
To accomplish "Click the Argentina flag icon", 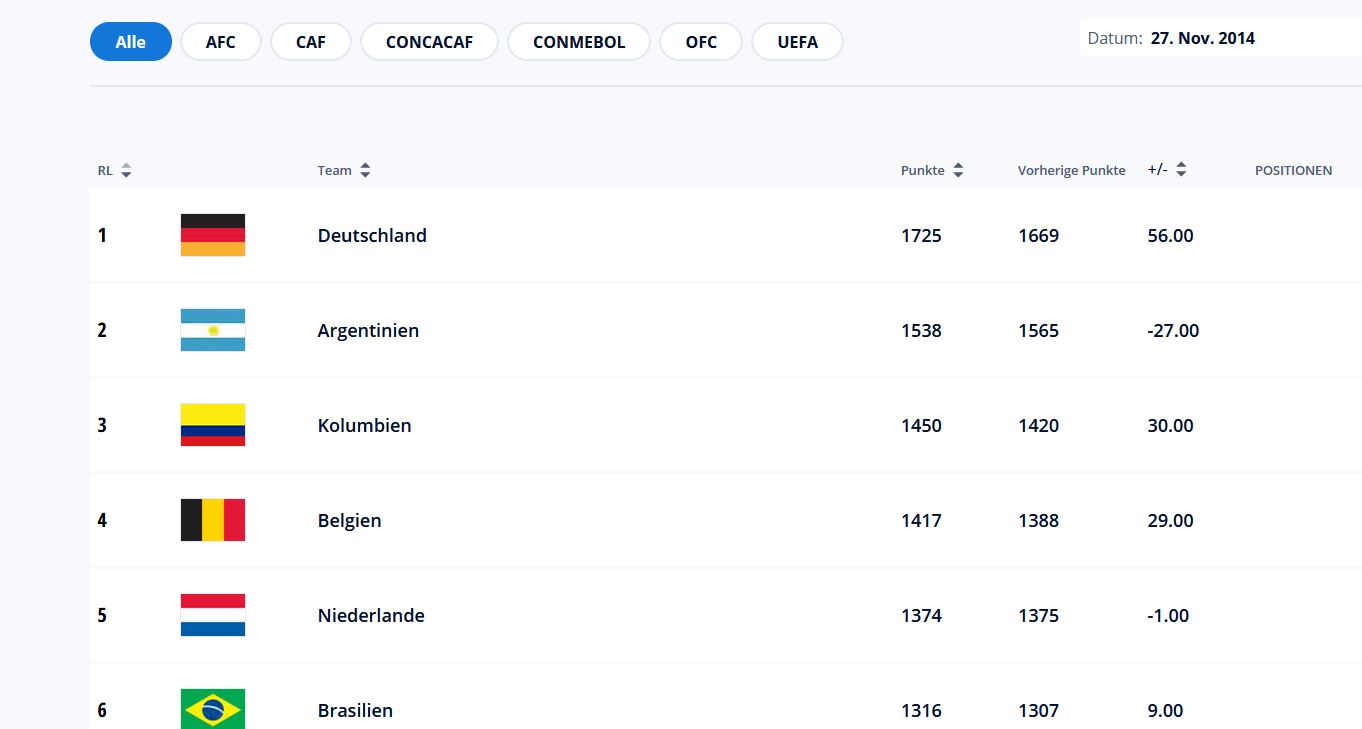I will pyautogui.click(x=212, y=330).
